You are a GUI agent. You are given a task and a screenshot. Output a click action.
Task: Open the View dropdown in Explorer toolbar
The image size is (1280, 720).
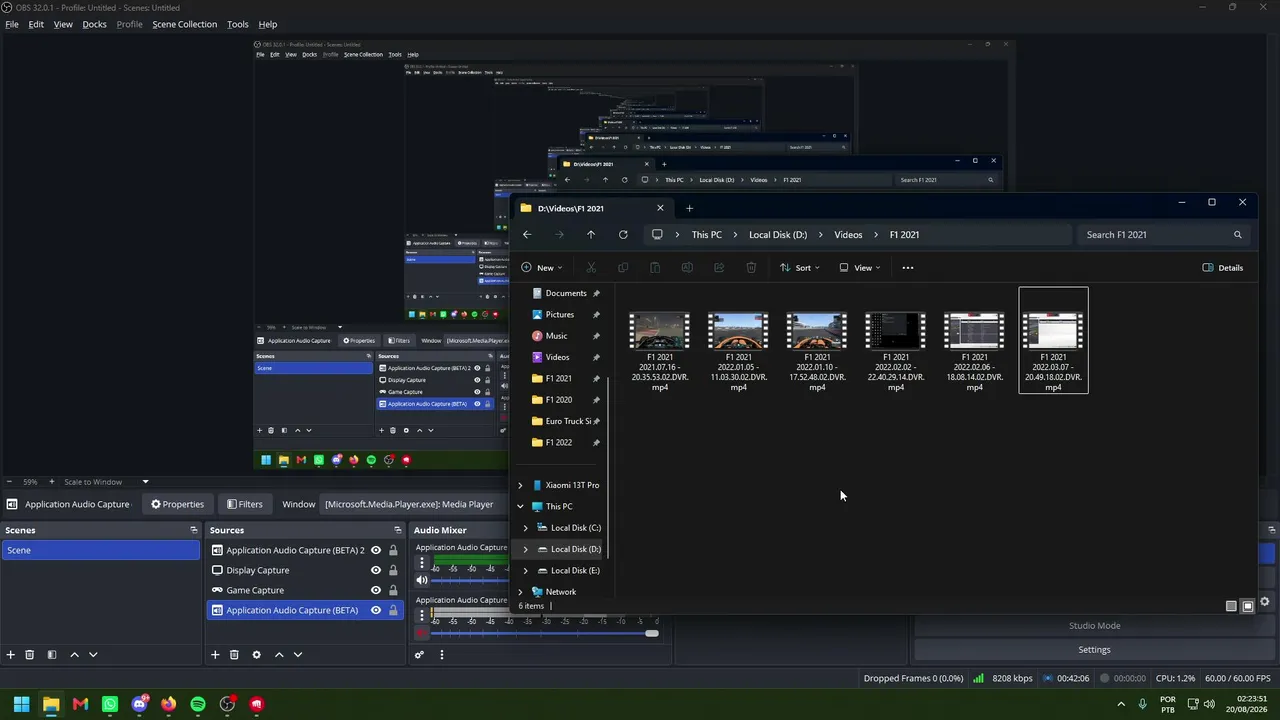point(859,268)
